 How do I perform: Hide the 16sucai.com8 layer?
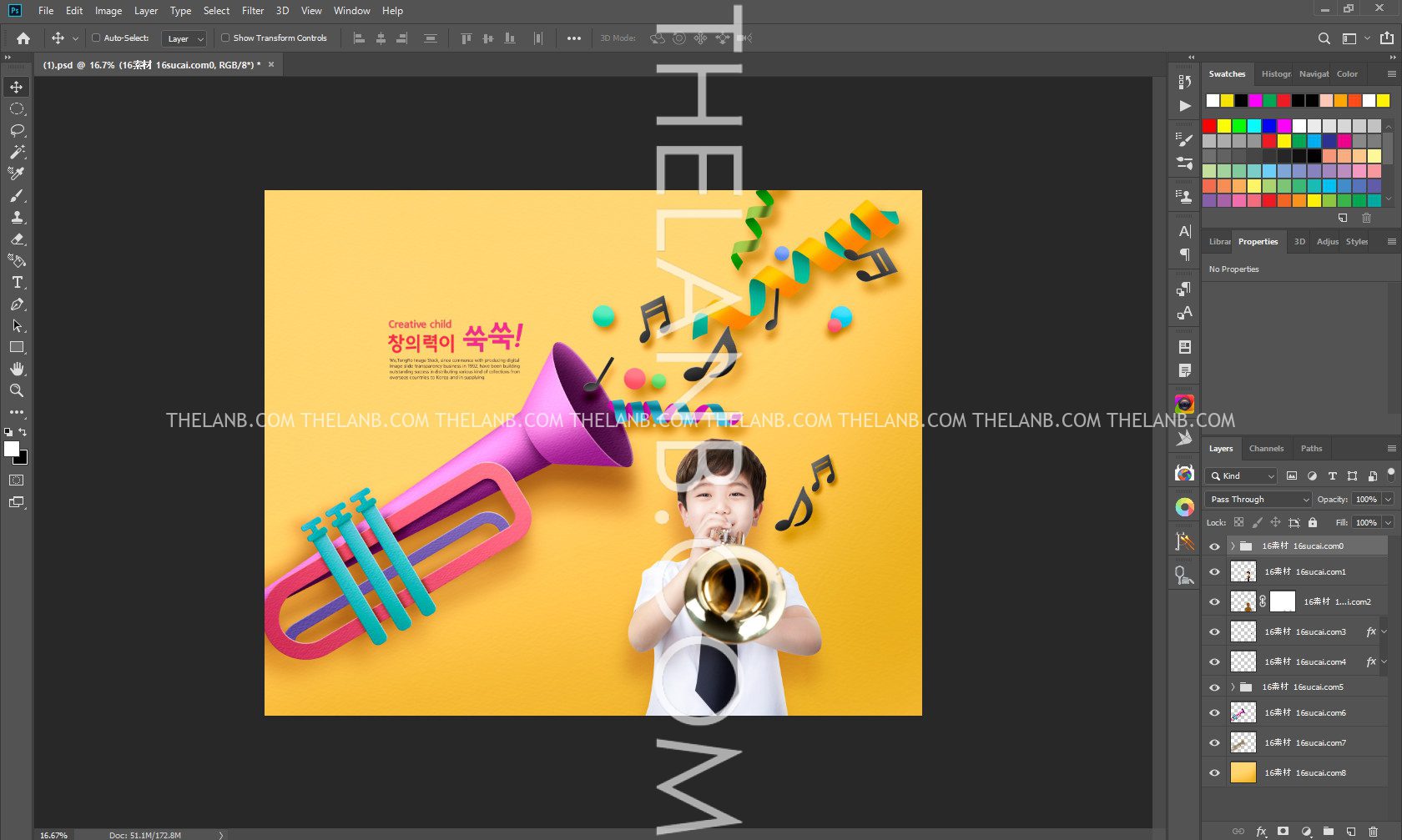click(1214, 773)
